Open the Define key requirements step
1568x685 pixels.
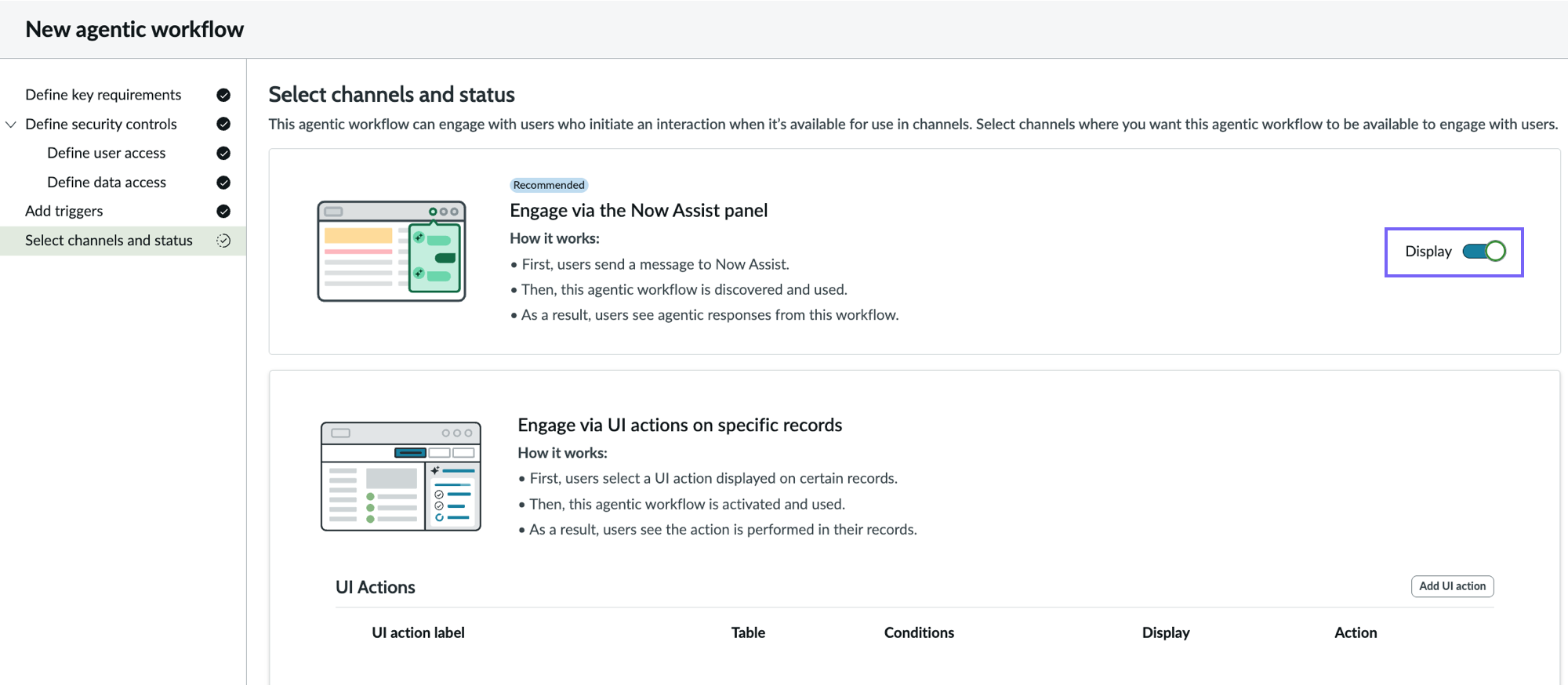pyautogui.click(x=103, y=95)
